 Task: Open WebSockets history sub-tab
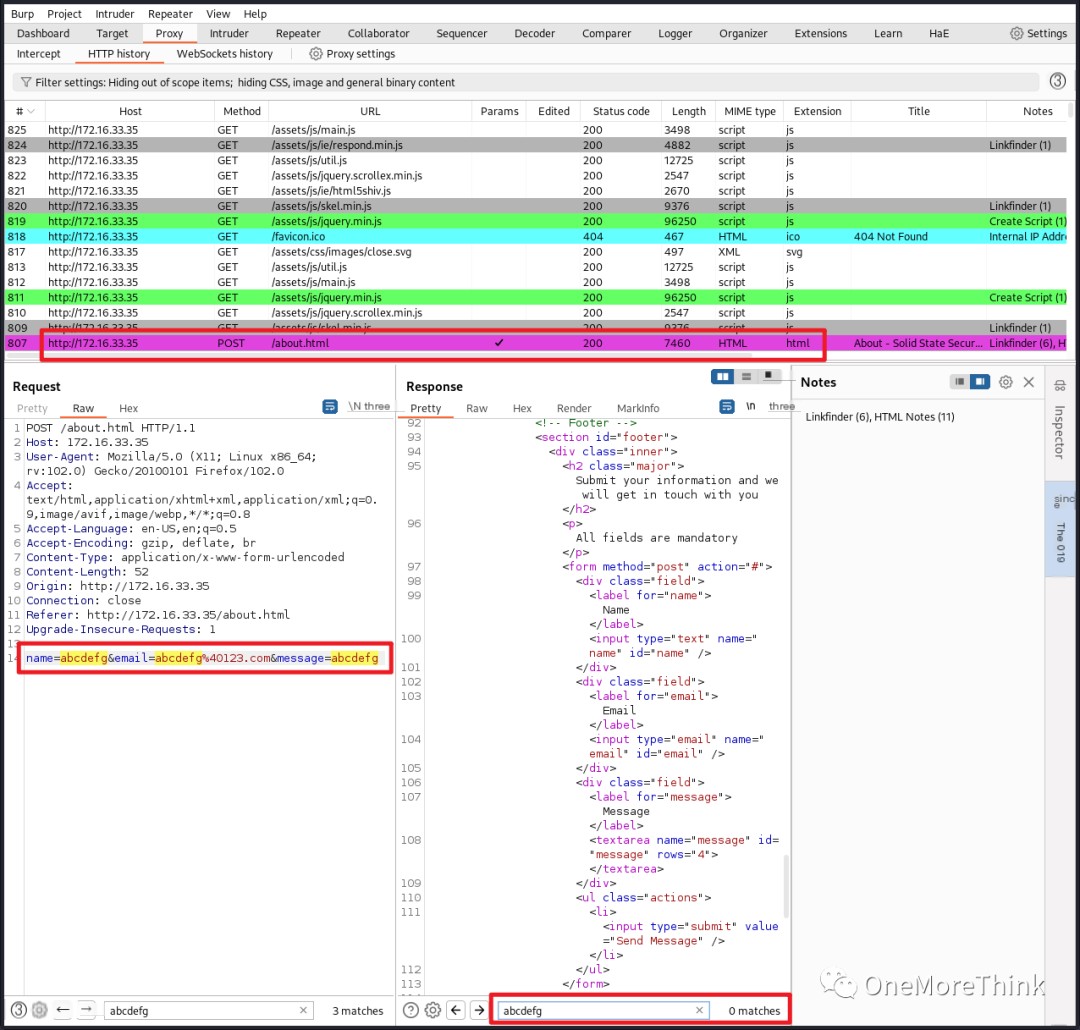pyautogui.click(x=225, y=54)
